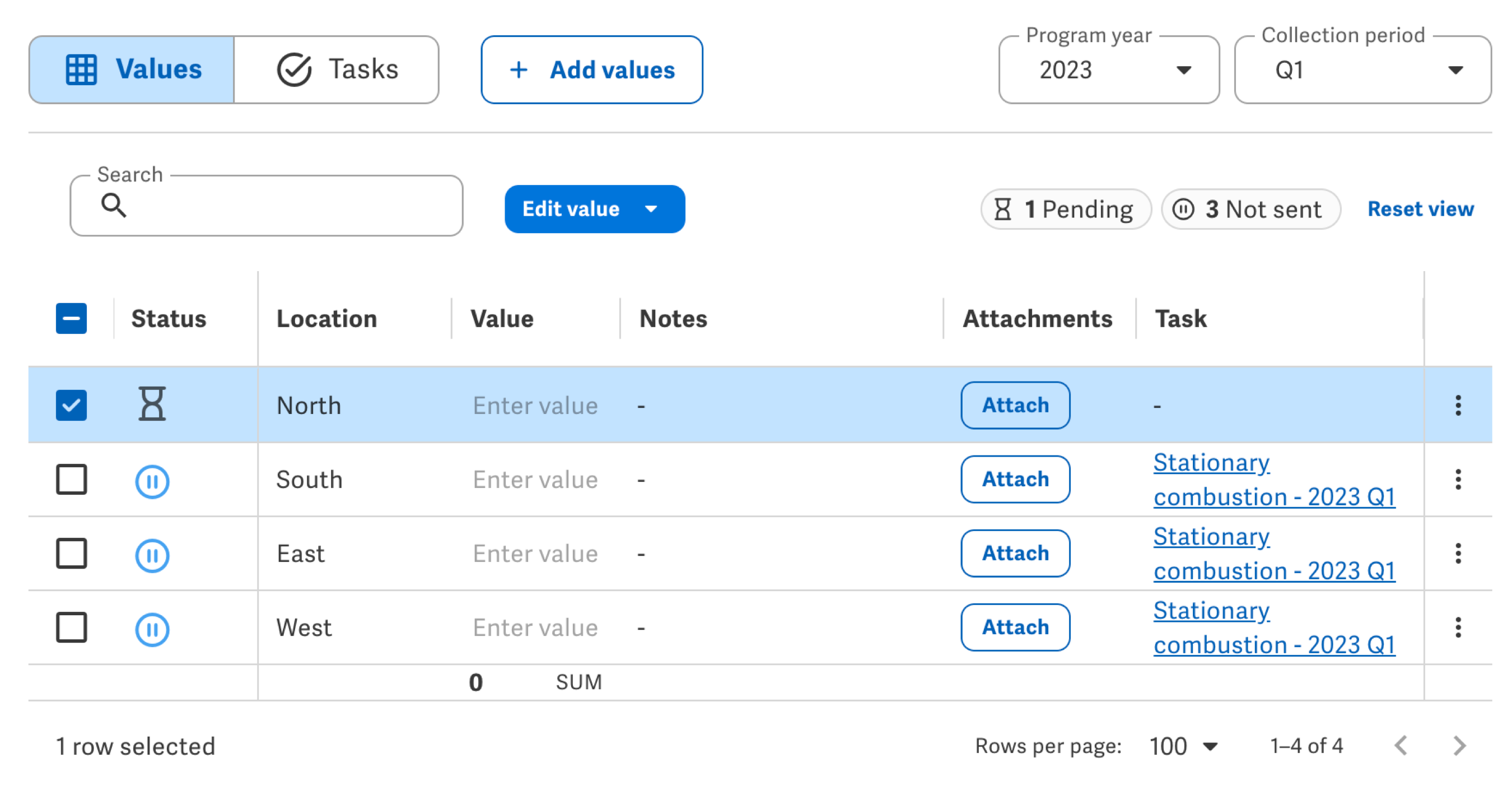Open the Stationary combustion - 2023 Q1 task link

coord(1273,480)
